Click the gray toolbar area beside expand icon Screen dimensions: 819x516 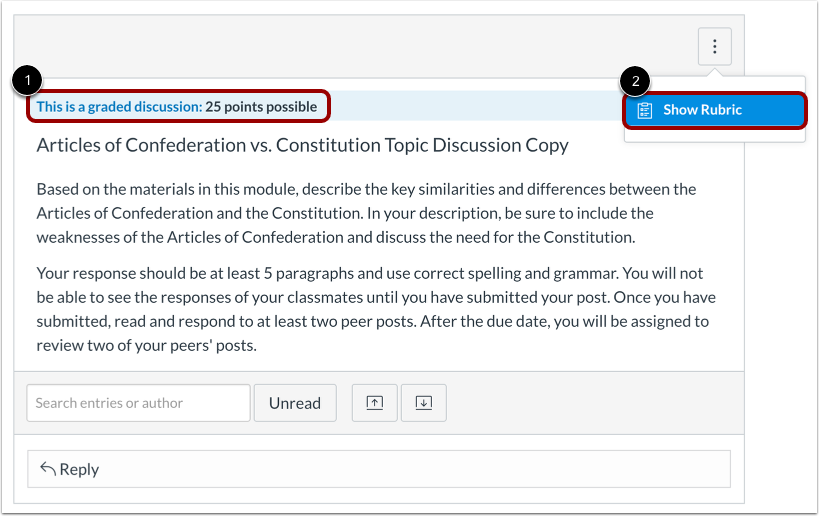point(594,403)
